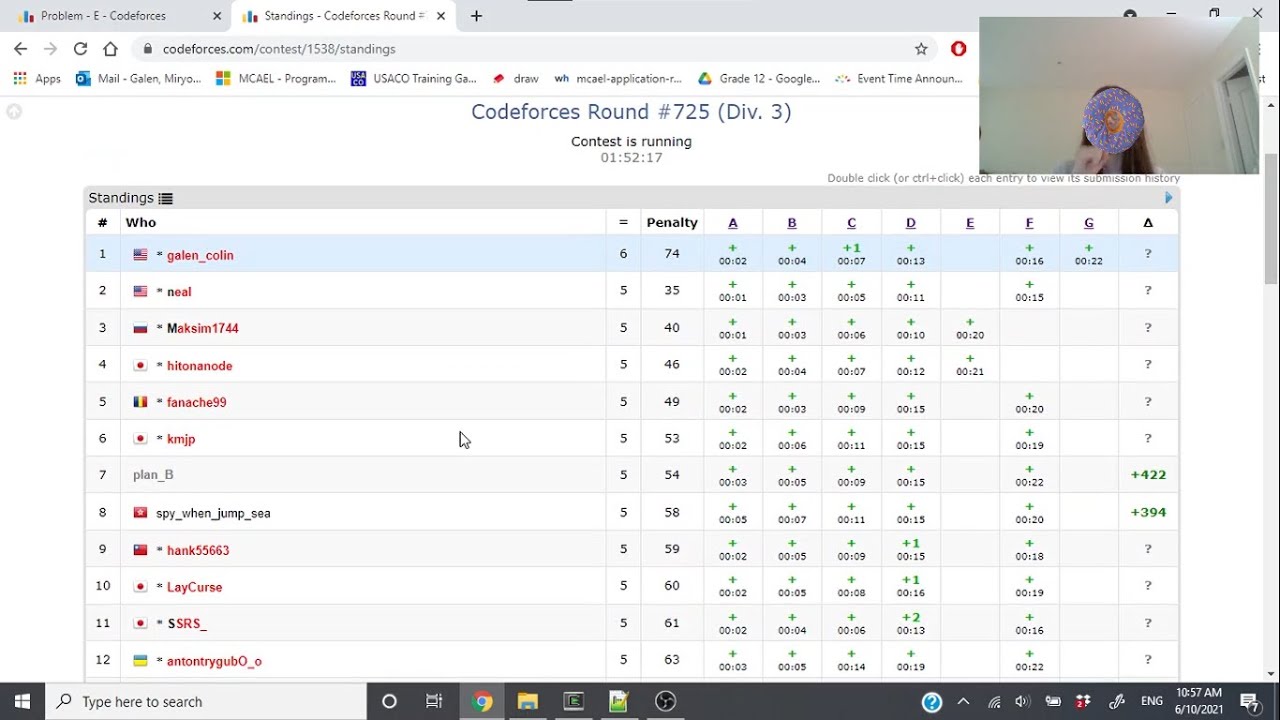Viewport: 1280px width, 720px height.
Task: Close the Standings - Codeforces Round tab
Action: pos(441,16)
